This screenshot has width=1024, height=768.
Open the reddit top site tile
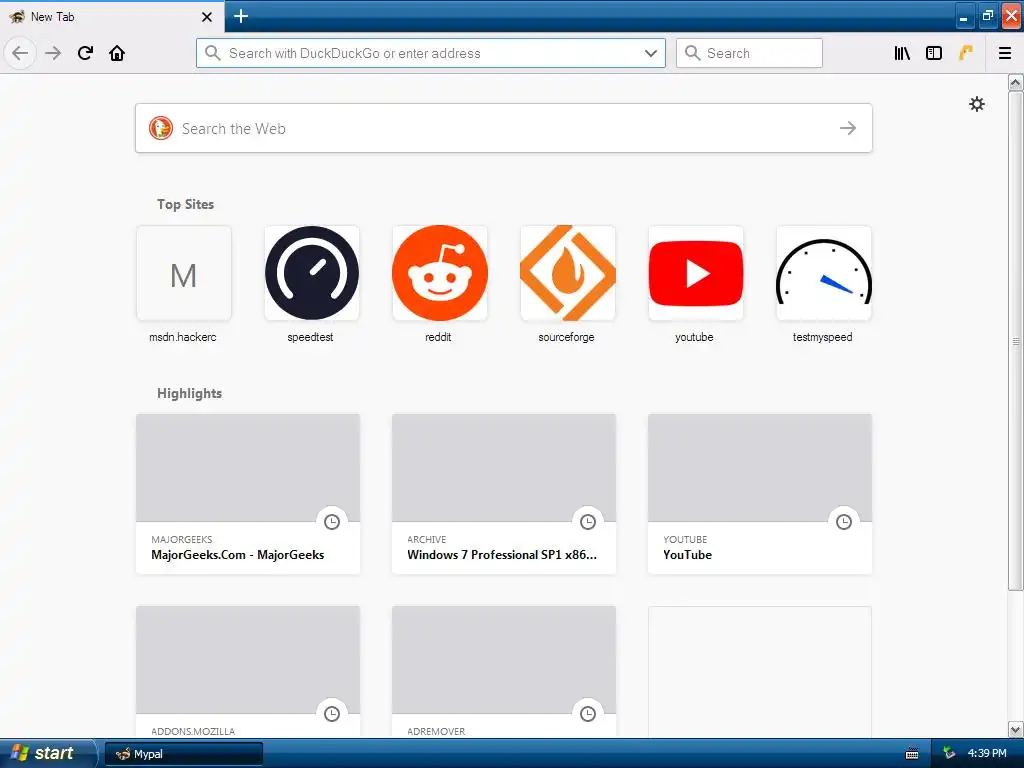(x=440, y=273)
